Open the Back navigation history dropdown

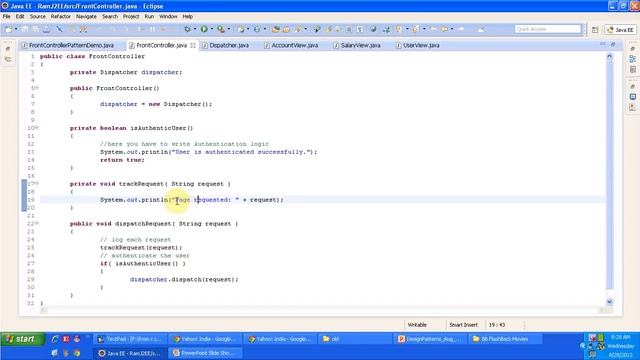[451, 29]
